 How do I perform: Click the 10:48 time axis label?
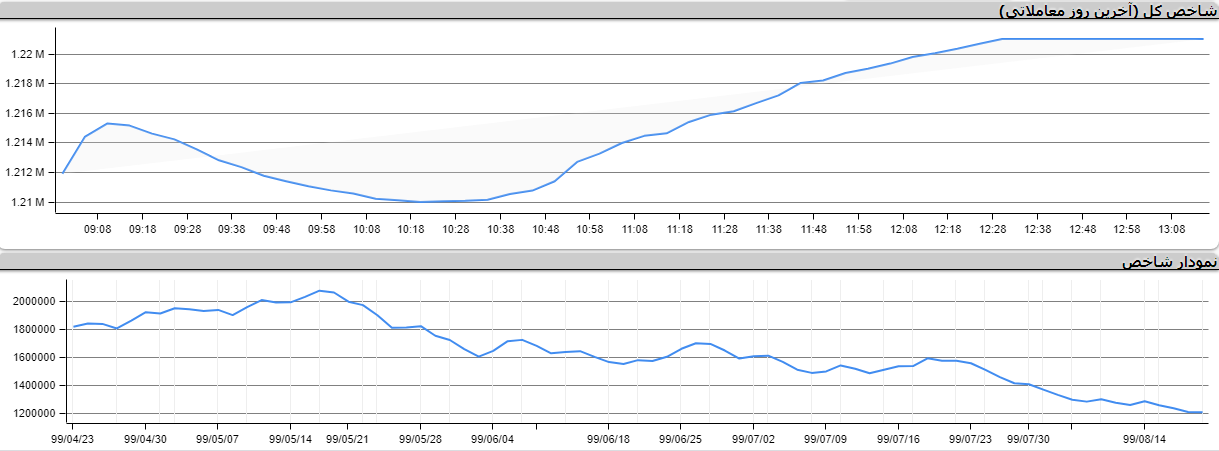(545, 229)
